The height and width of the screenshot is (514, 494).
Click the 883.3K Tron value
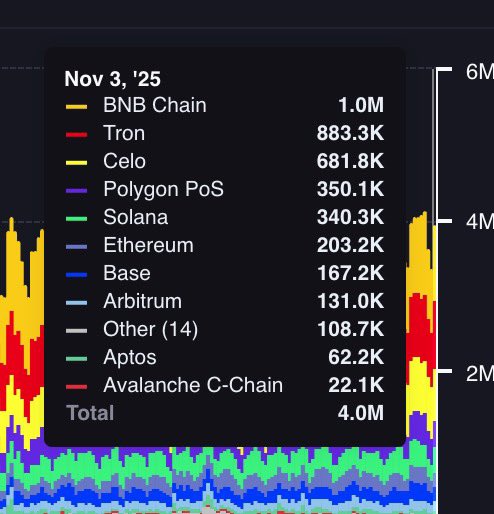point(350,133)
